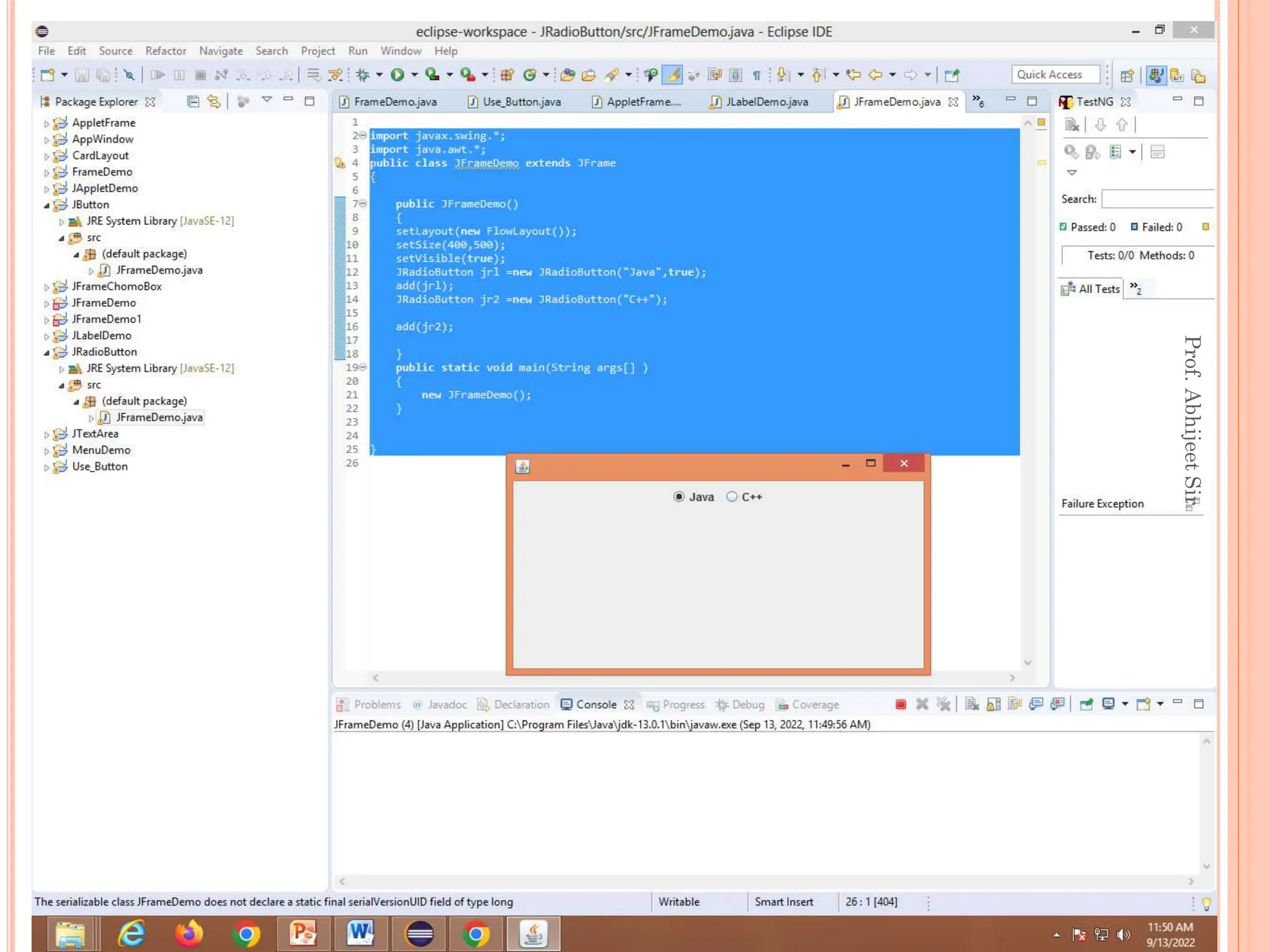The width and height of the screenshot is (1270, 952).
Task: Click the Debug bug icon in toolbar
Action: pos(363,75)
